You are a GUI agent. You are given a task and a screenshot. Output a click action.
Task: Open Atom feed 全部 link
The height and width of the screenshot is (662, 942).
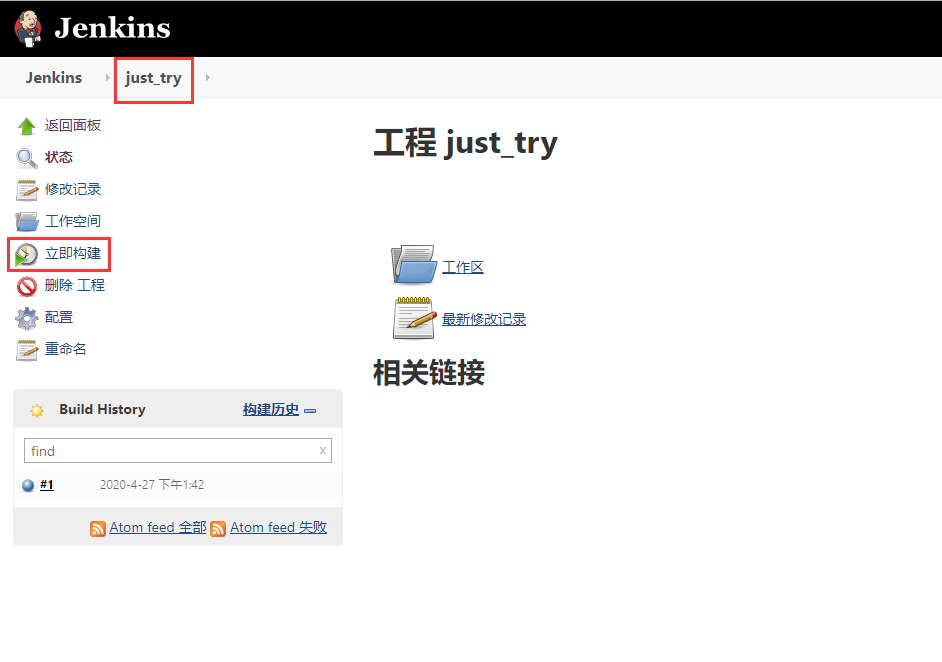click(158, 527)
